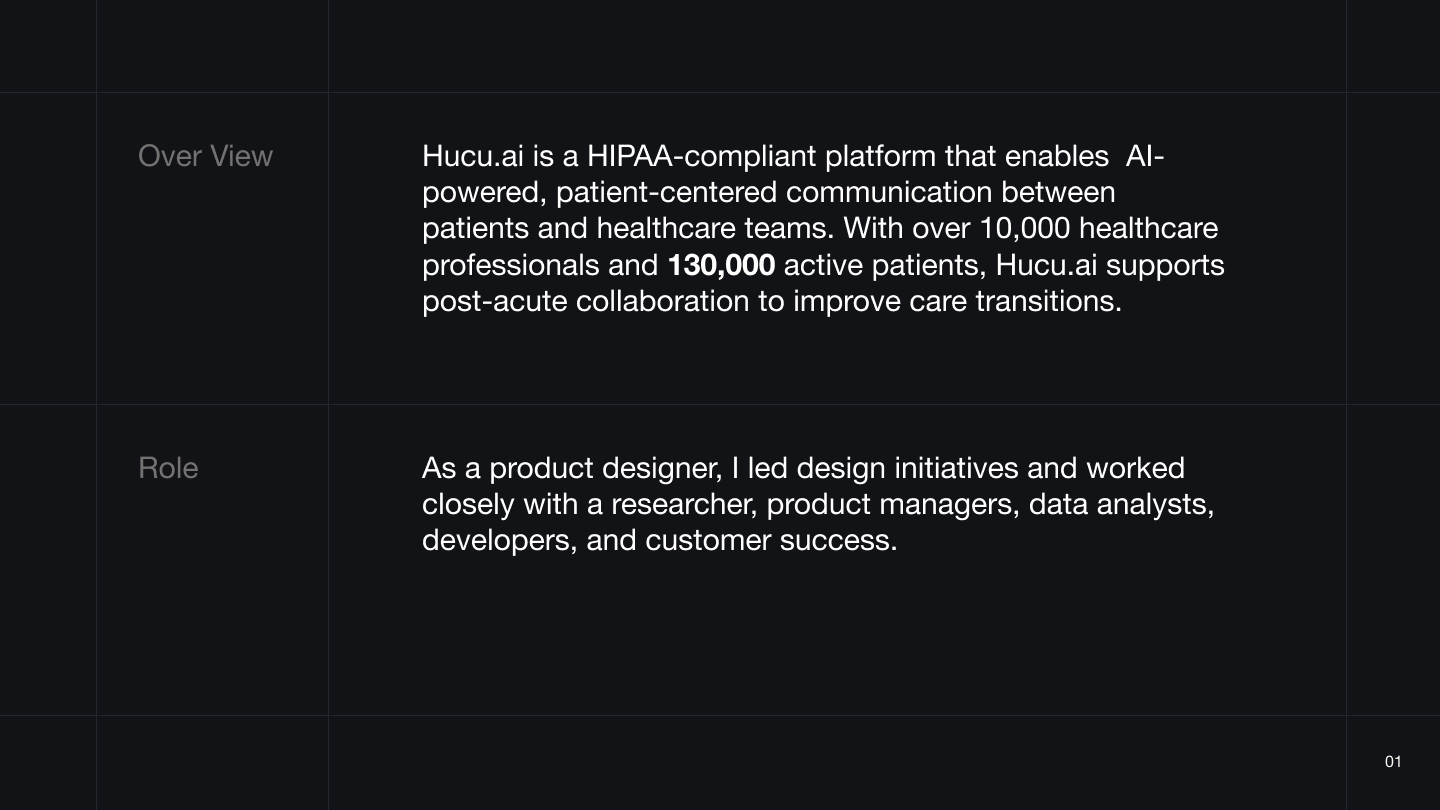Click the slide page number 01

(x=1393, y=762)
